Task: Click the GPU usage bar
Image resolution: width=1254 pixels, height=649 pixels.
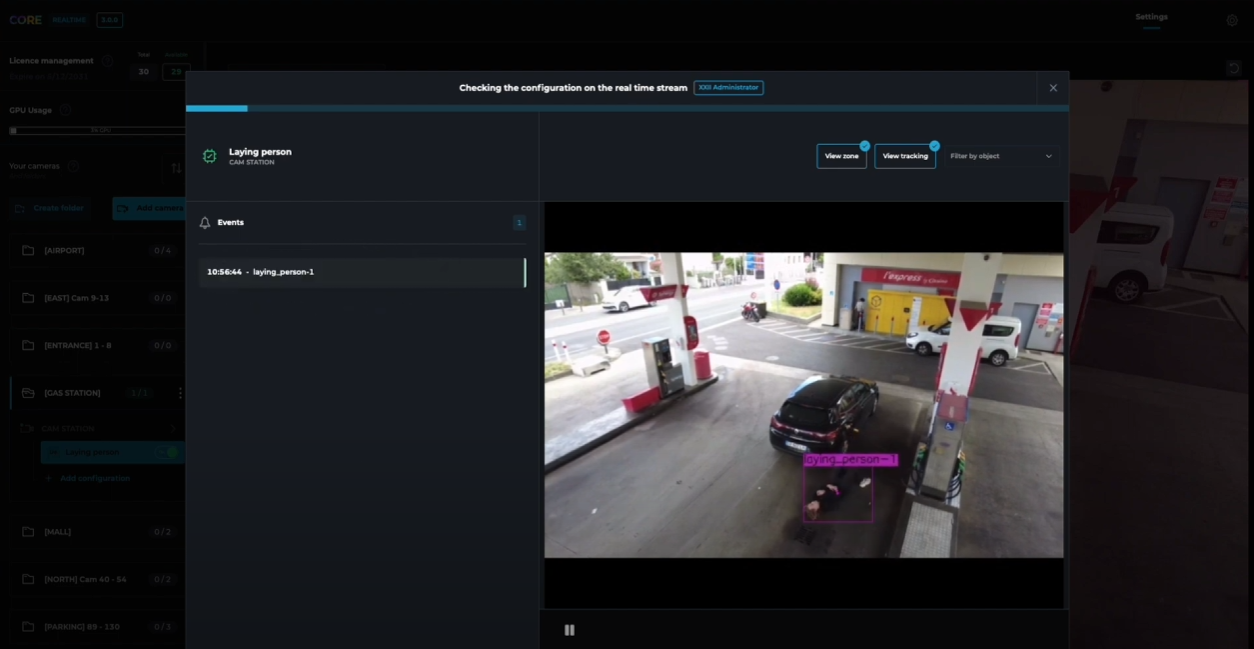Action: tap(97, 131)
